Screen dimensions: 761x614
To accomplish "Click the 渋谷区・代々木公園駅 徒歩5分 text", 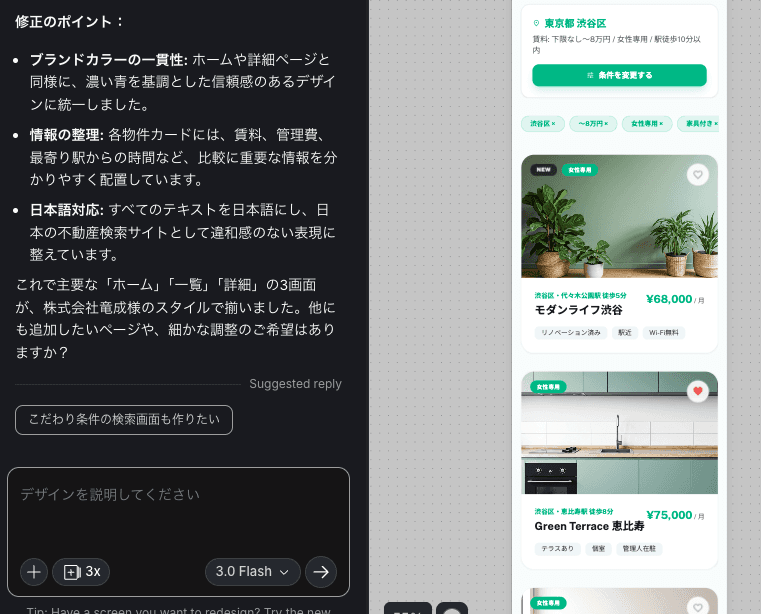I will click(580, 296).
